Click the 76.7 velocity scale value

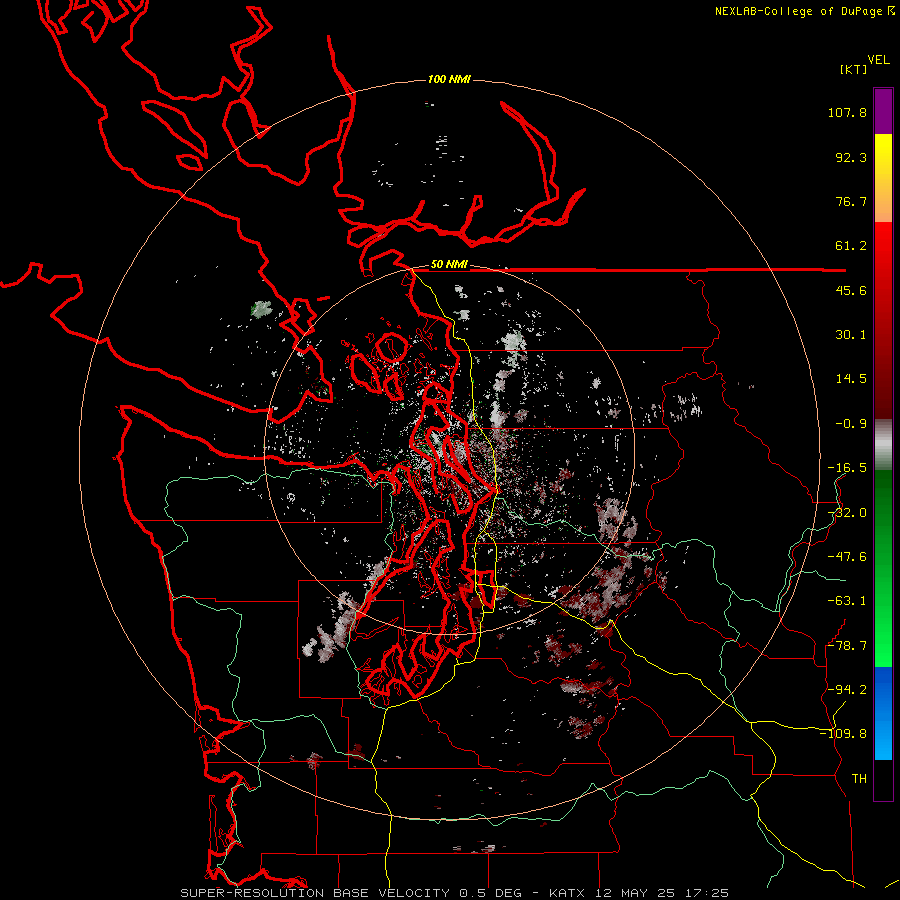pyautogui.click(x=851, y=201)
